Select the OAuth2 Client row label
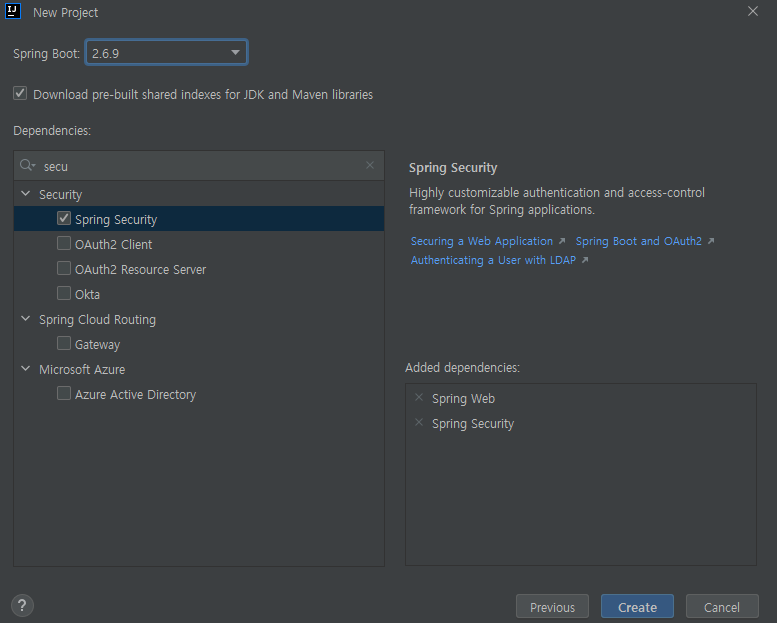 point(113,245)
